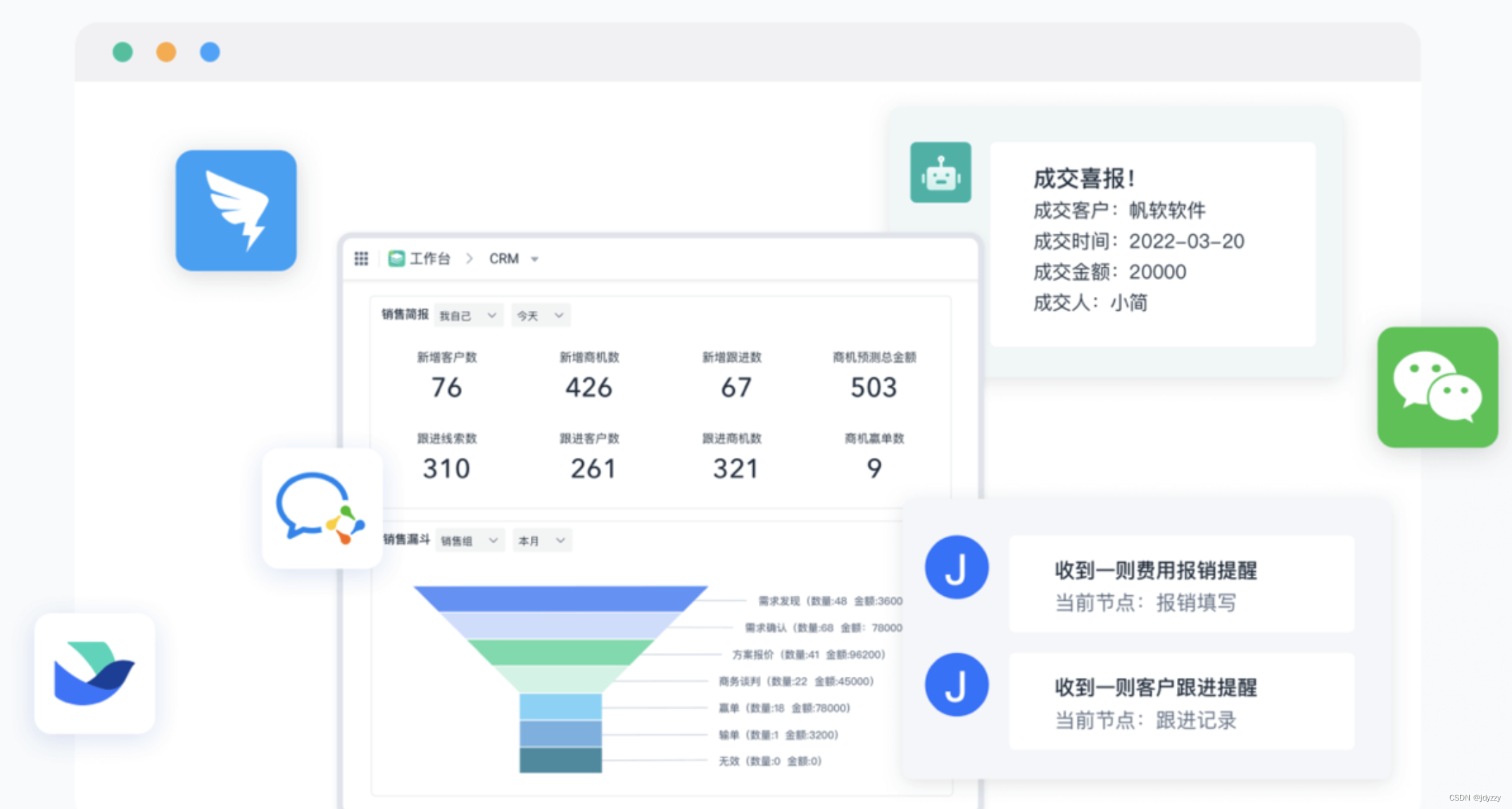
Task: Expand the 我自己 dropdown in 销售简报
Action: (468, 316)
